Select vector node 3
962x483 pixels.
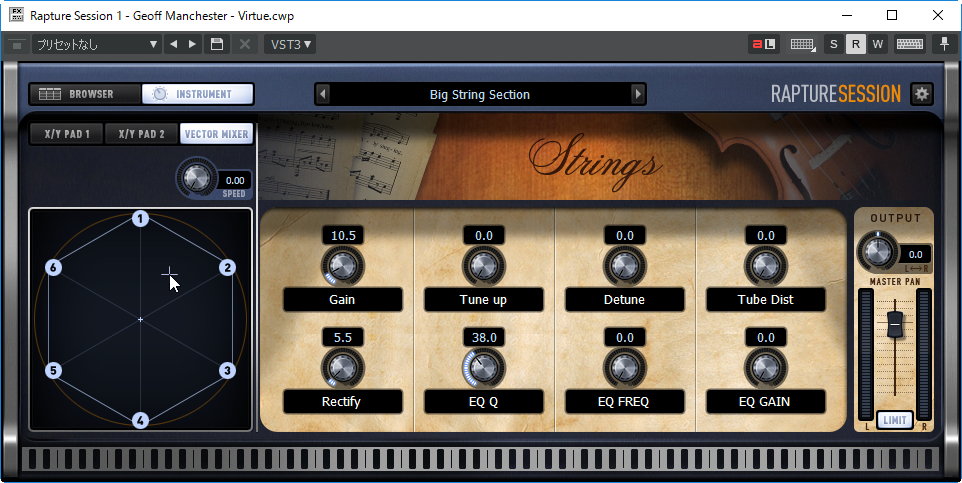pyautogui.click(x=228, y=370)
